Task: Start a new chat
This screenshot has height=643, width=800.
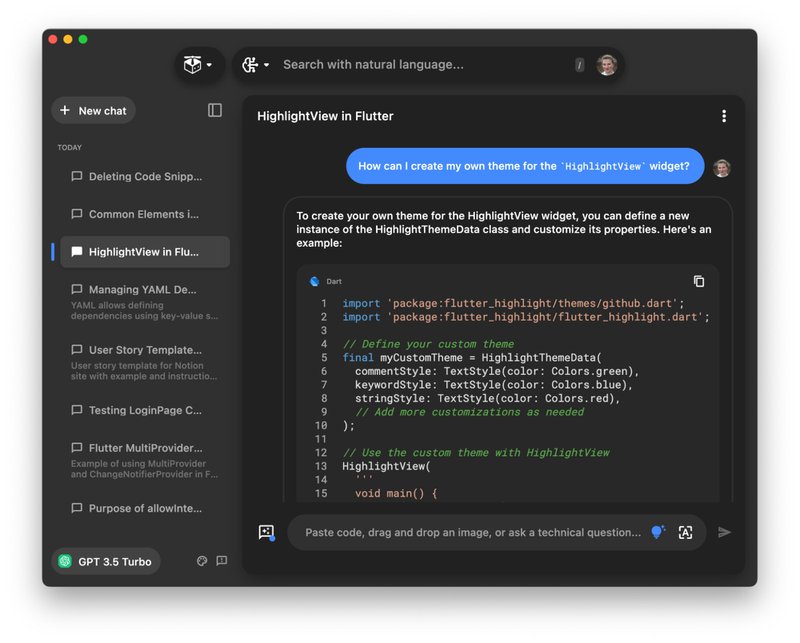Action: 93,110
